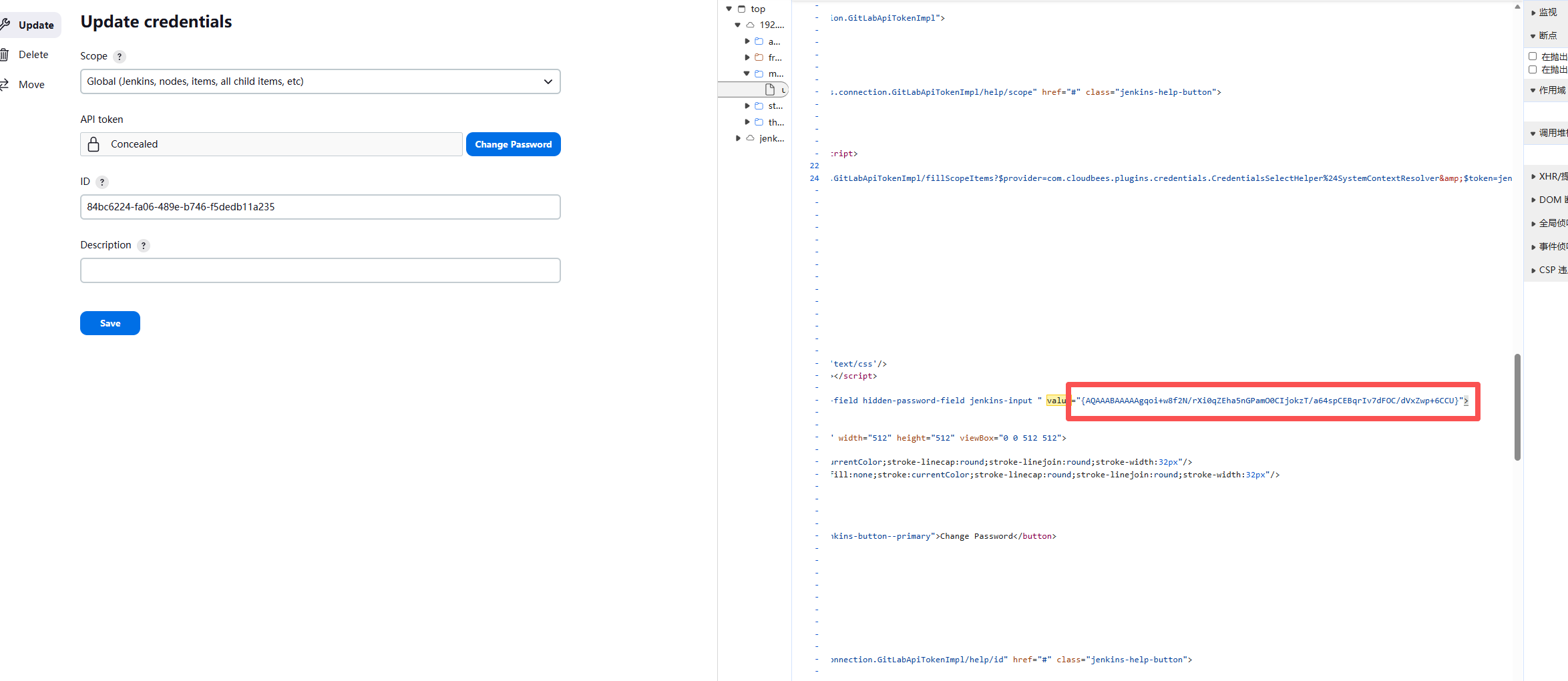This screenshot has width=1568, height=681.
Task: Select the Update menu item
Action: pyautogui.click(x=30, y=25)
